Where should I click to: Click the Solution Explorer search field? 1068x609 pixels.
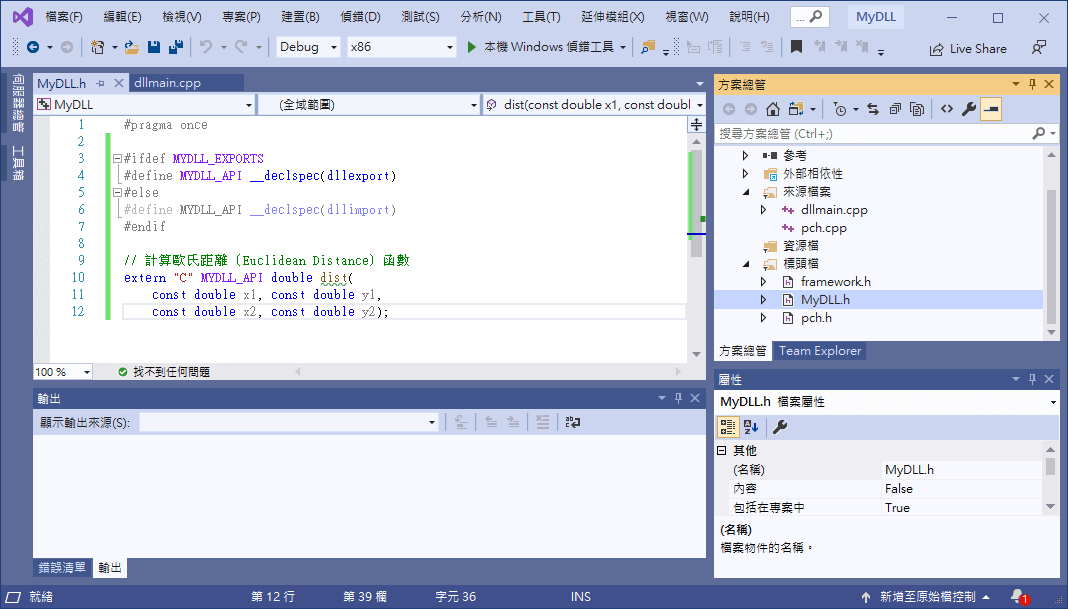874,134
